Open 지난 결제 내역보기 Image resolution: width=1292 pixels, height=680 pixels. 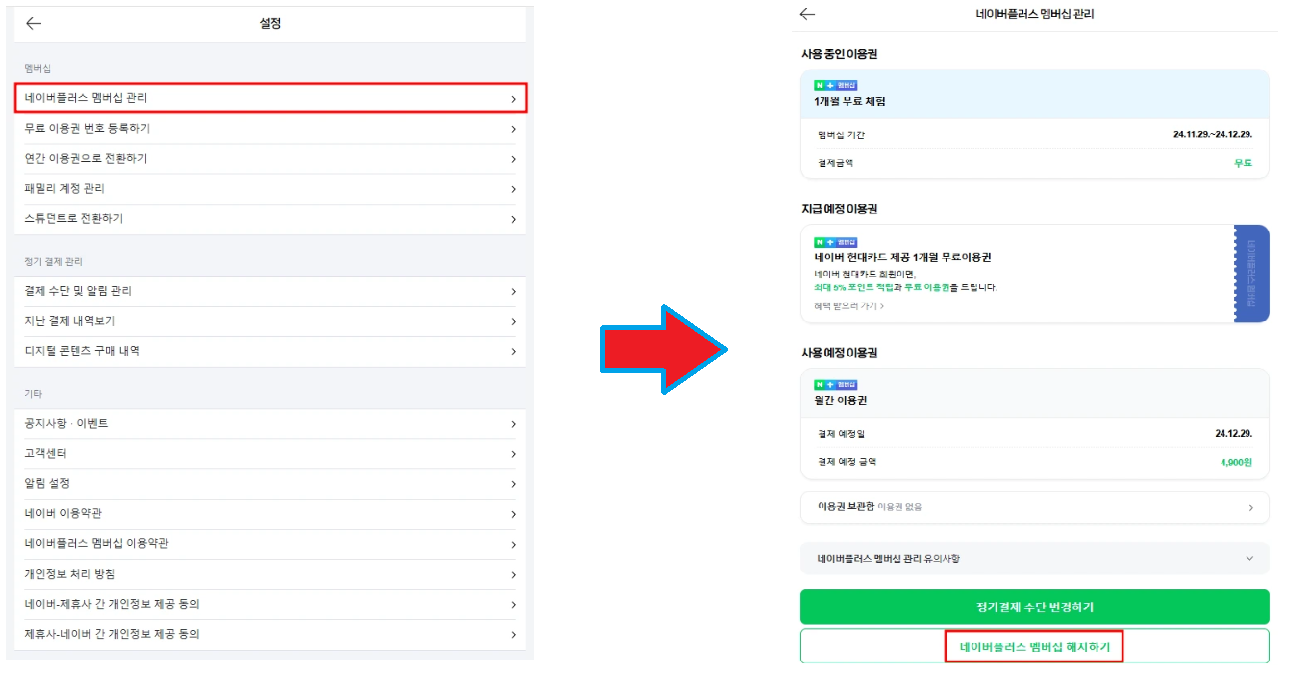tap(270, 321)
